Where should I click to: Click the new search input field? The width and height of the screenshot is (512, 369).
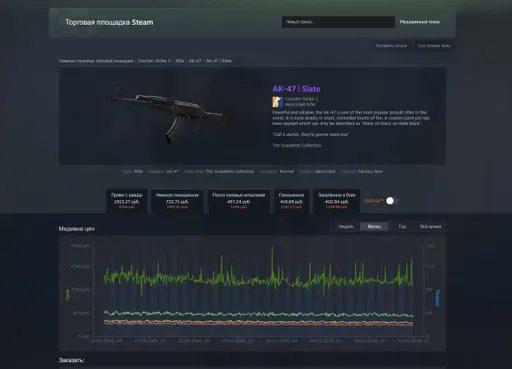click(x=338, y=22)
